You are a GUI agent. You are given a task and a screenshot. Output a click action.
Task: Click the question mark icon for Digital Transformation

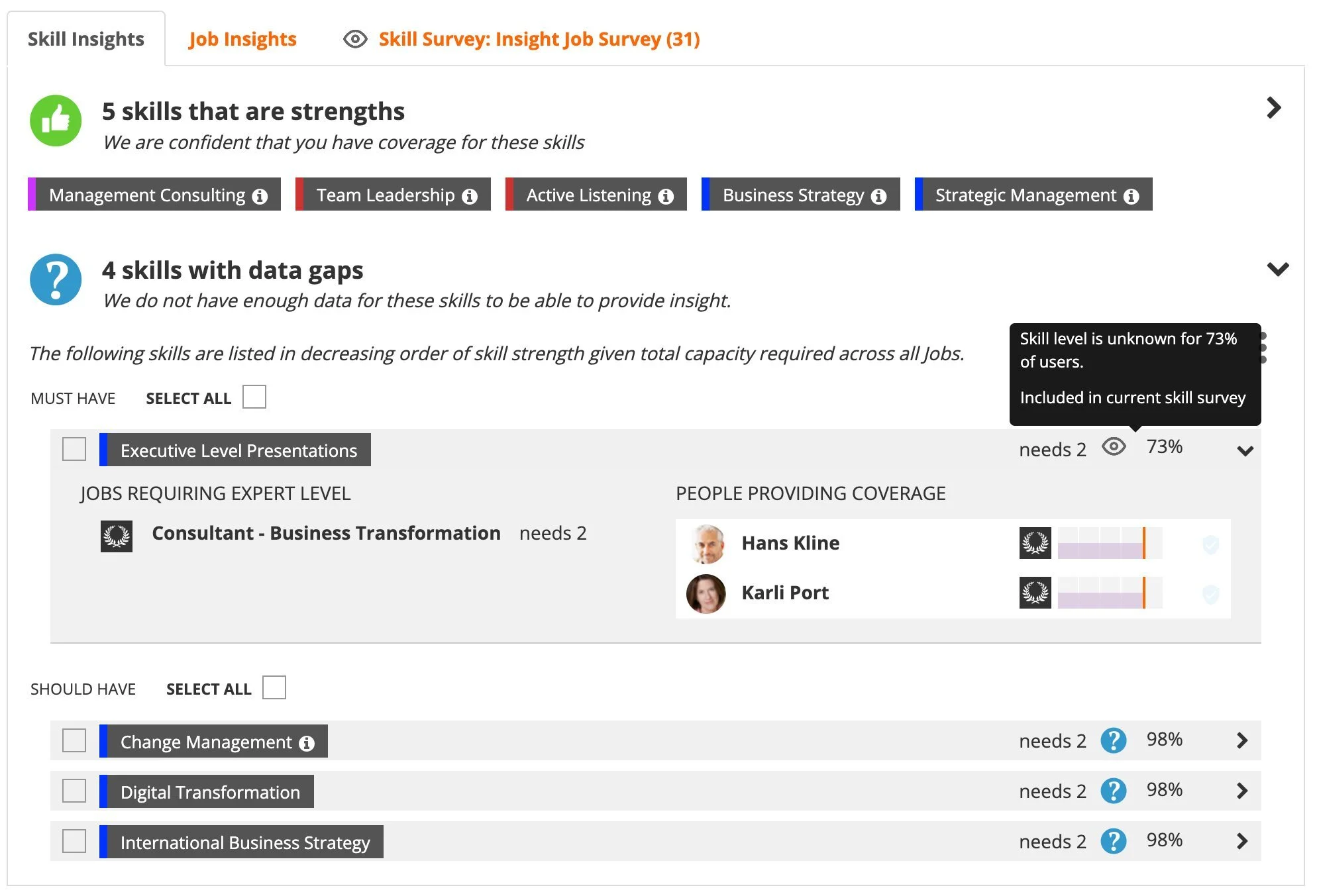tap(1113, 791)
